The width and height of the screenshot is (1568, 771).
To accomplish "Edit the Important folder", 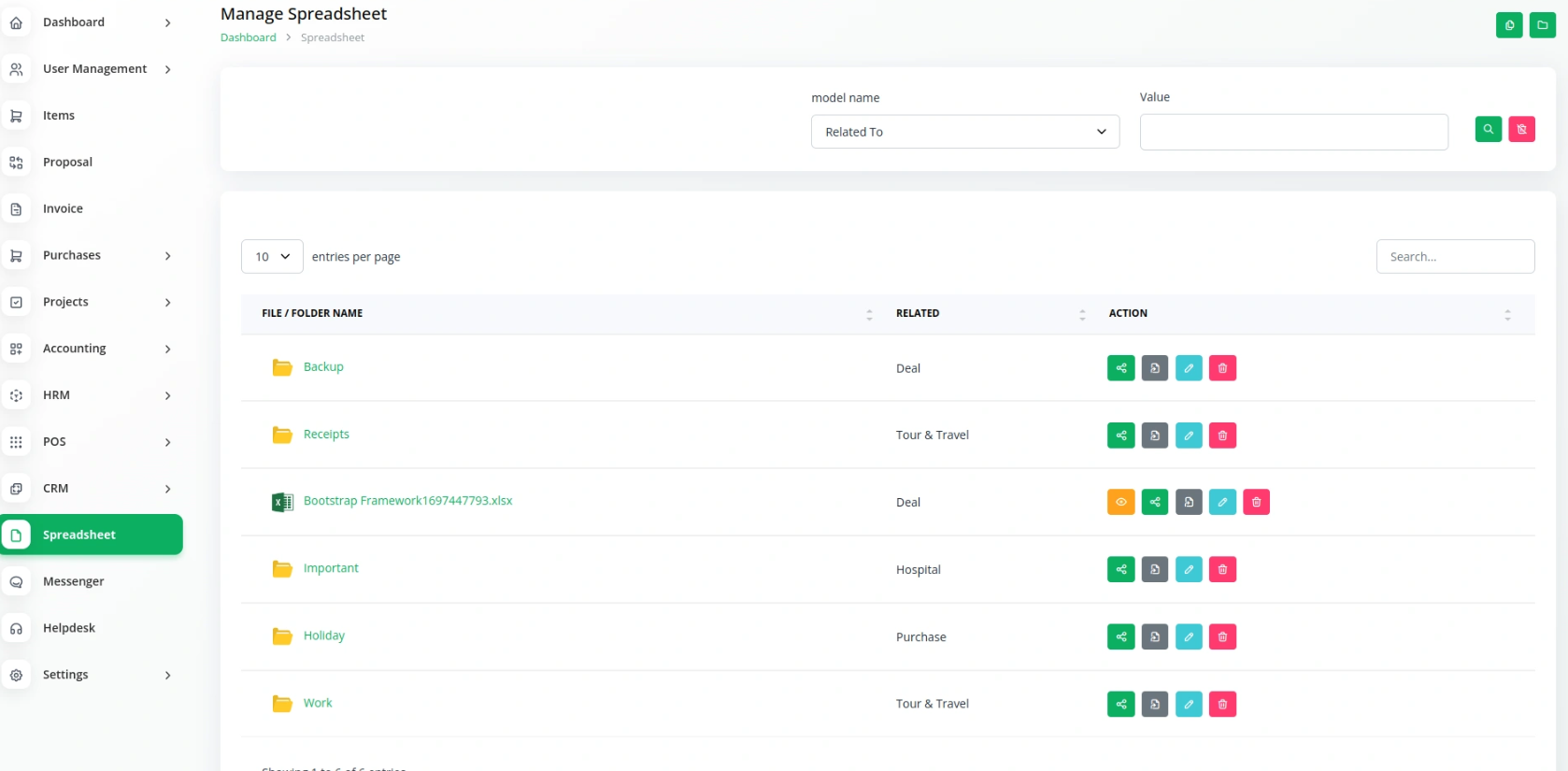I will pos(1189,570).
